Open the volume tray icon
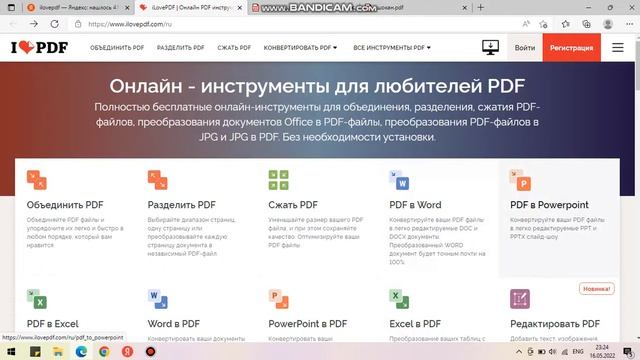 click(x=553, y=351)
